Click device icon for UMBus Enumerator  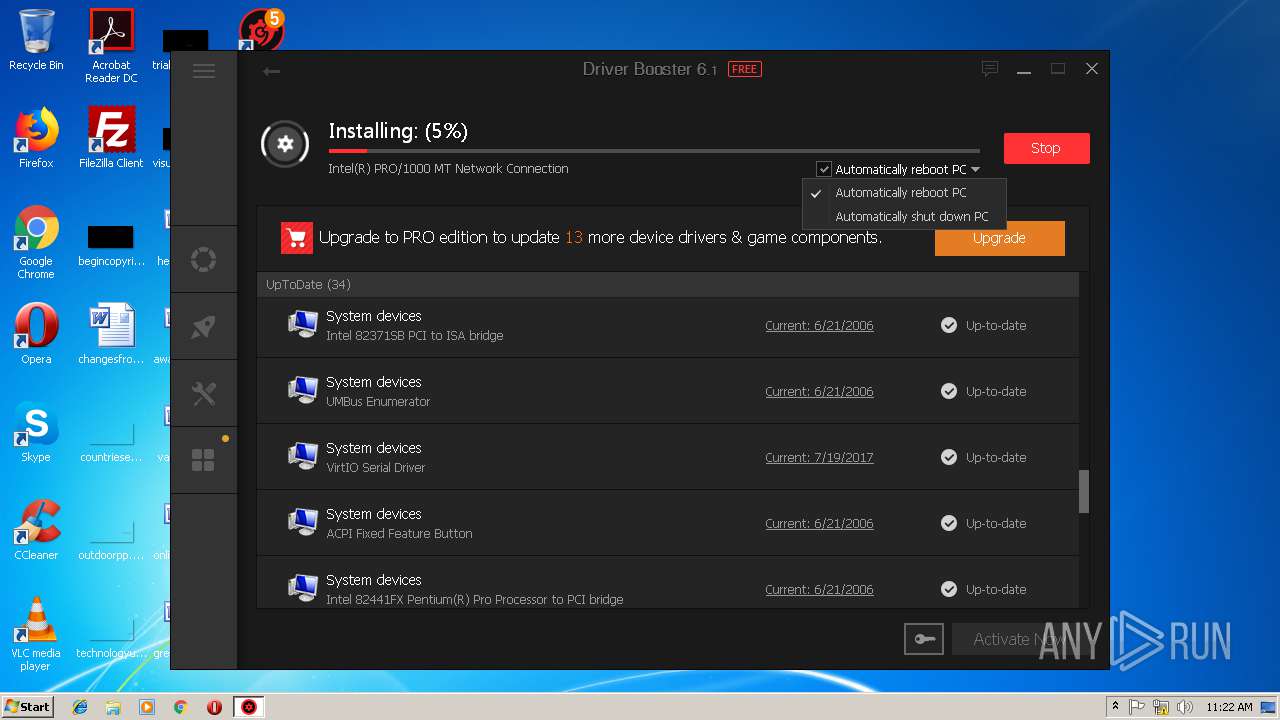[x=303, y=390]
